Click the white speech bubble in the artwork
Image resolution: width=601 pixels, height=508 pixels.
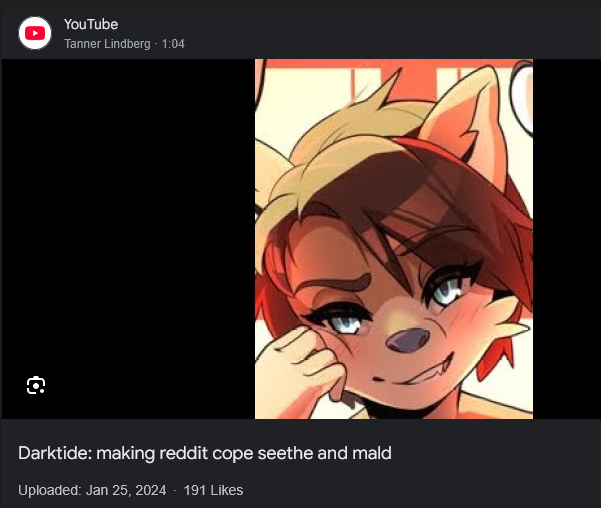(522, 98)
